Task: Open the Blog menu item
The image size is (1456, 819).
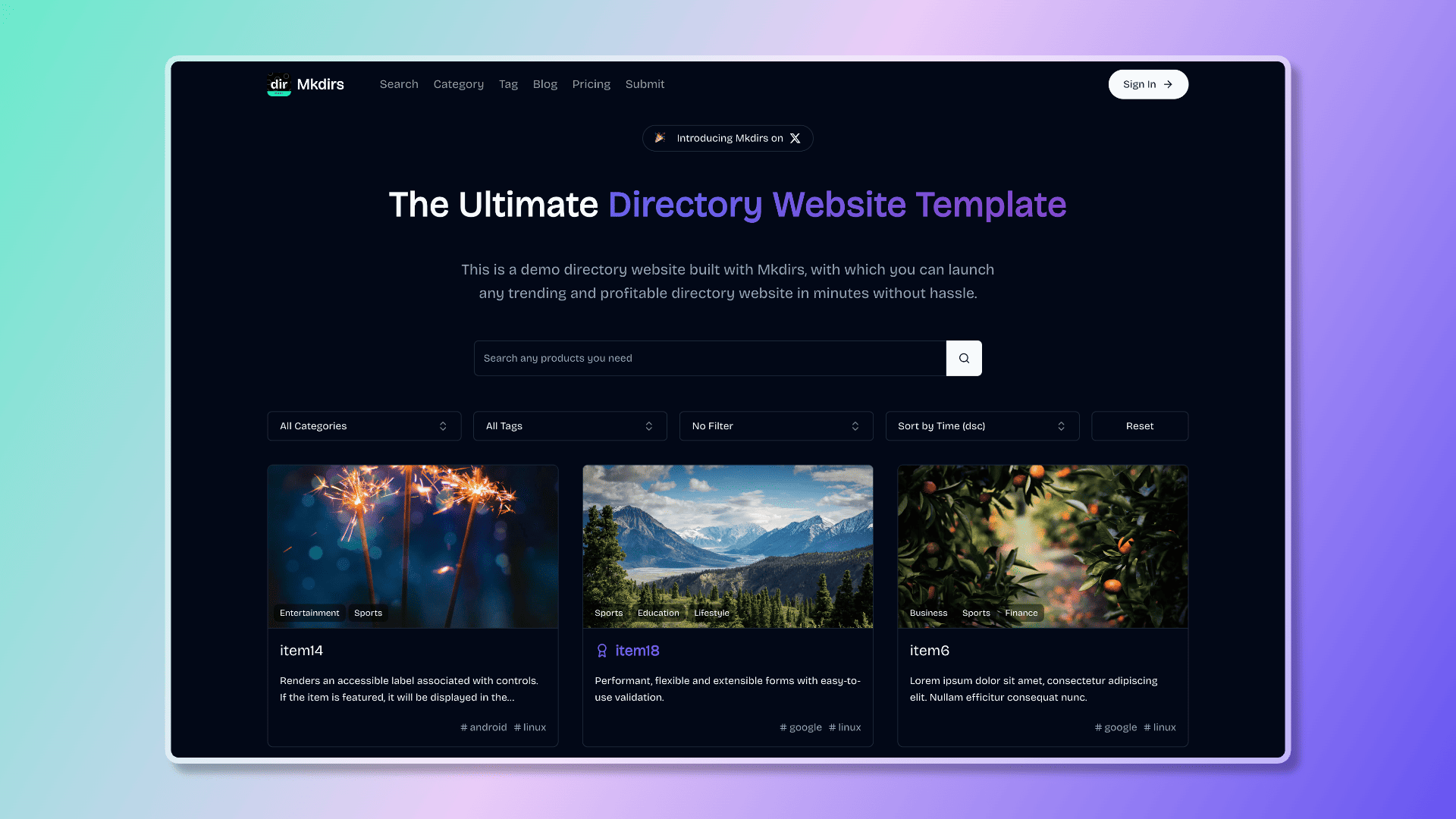Action: point(545,84)
